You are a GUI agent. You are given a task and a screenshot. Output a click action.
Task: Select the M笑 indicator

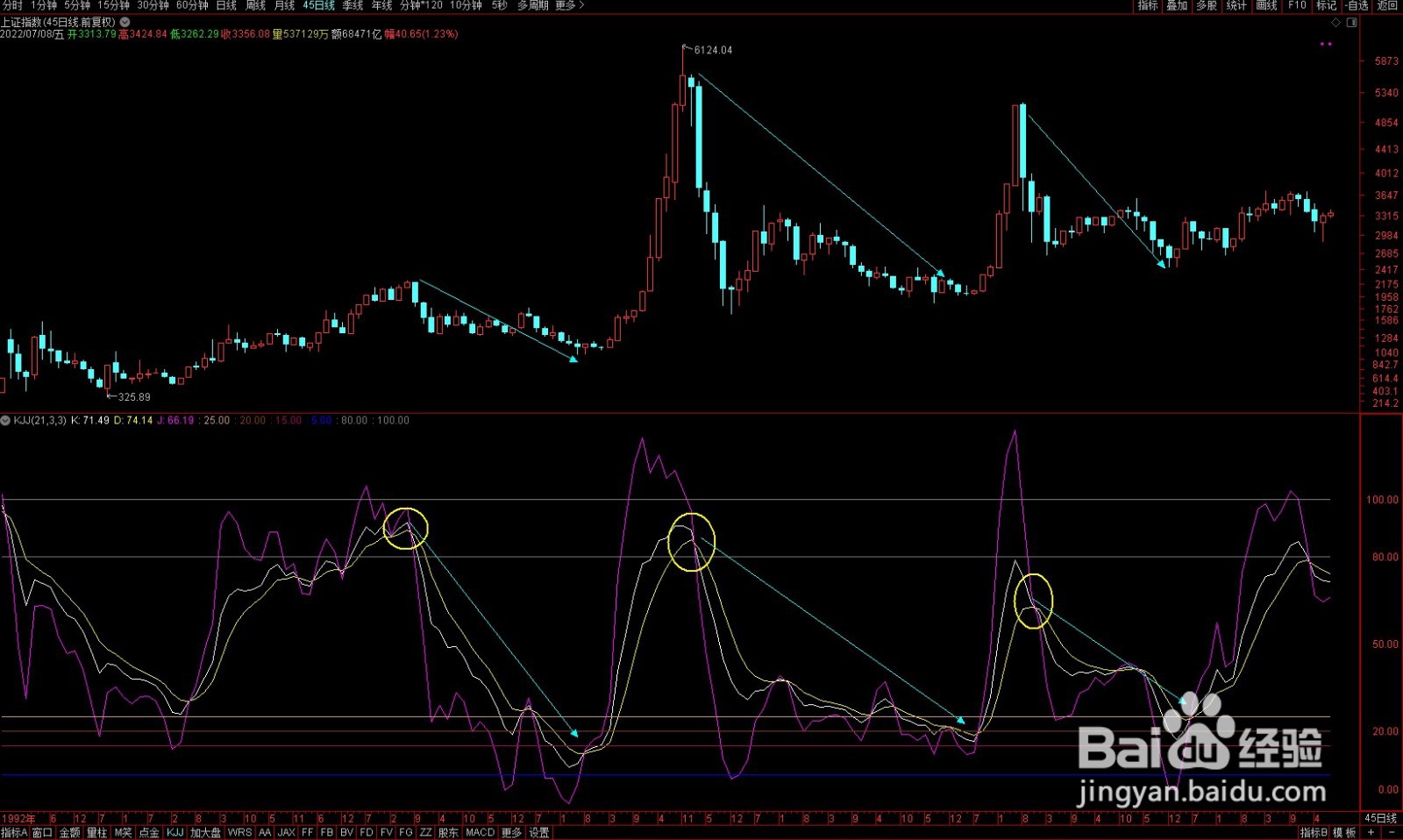(x=123, y=833)
